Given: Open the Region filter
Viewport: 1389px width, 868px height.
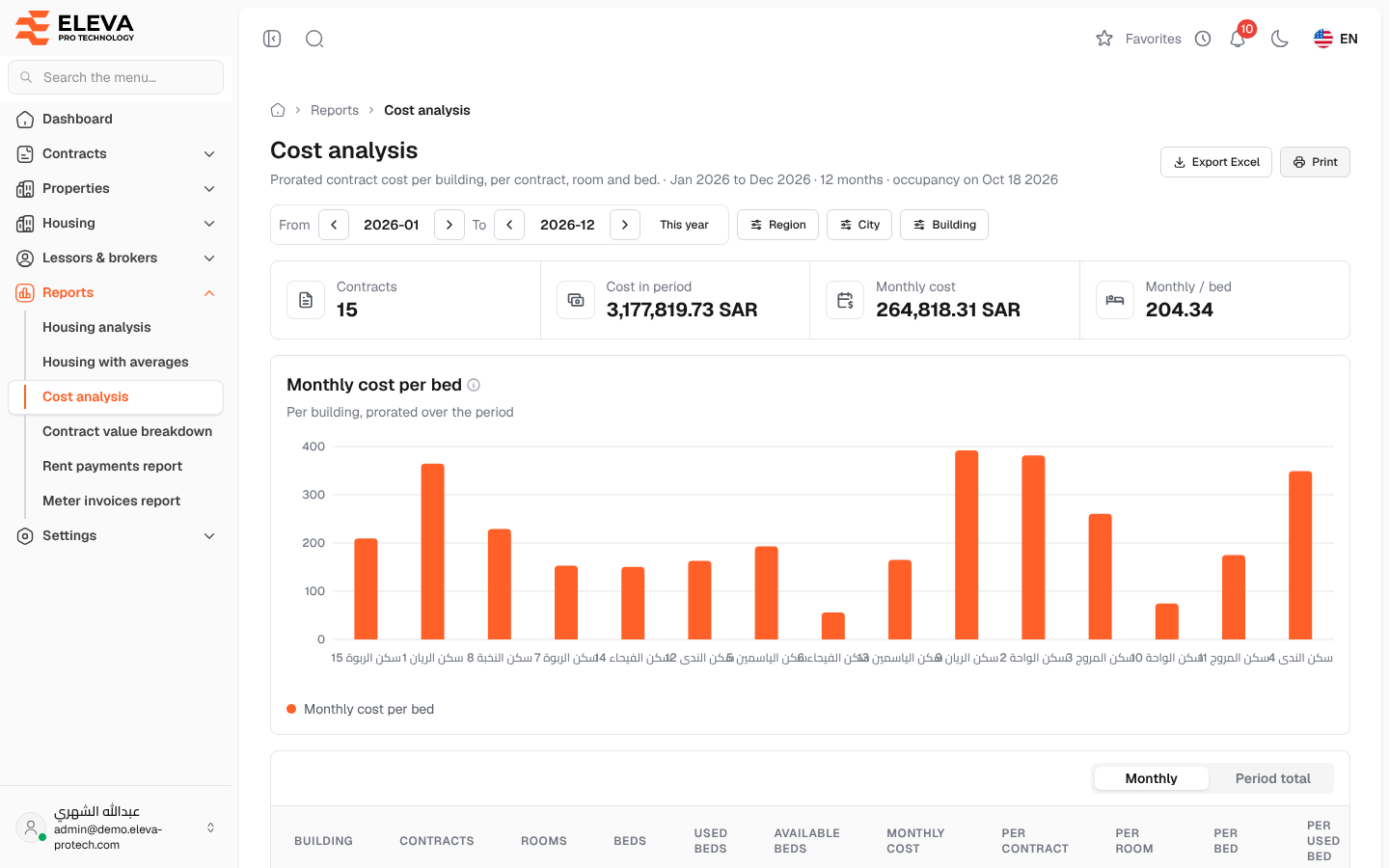Looking at the screenshot, I should tap(778, 225).
